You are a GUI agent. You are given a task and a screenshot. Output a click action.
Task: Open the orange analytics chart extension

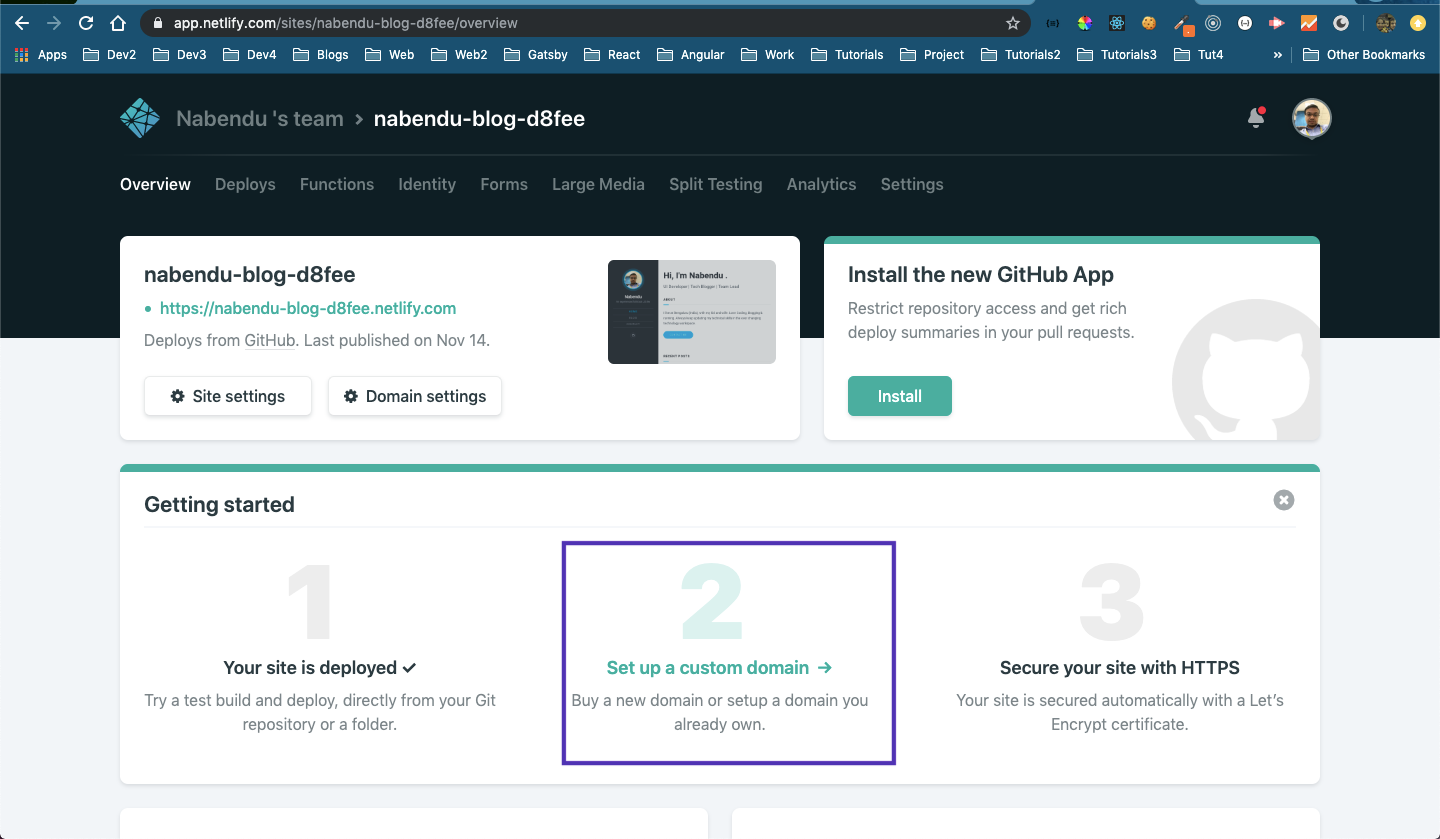pyautogui.click(x=1309, y=23)
